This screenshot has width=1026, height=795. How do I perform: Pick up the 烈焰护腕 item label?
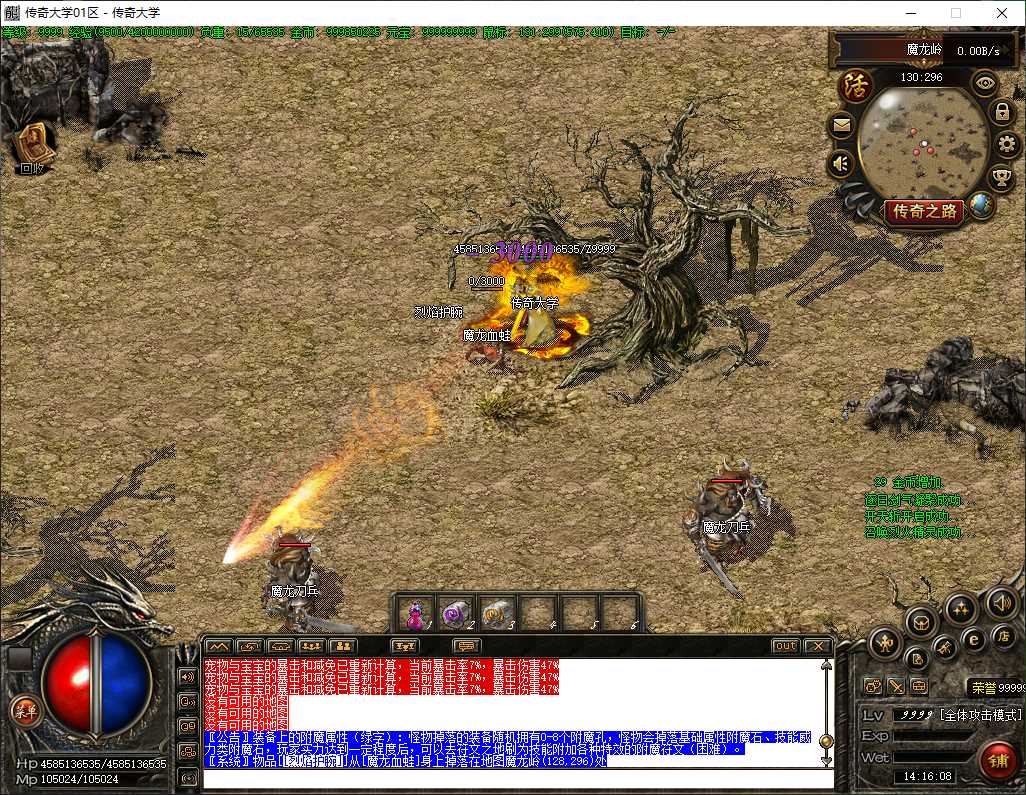[439, 312]
